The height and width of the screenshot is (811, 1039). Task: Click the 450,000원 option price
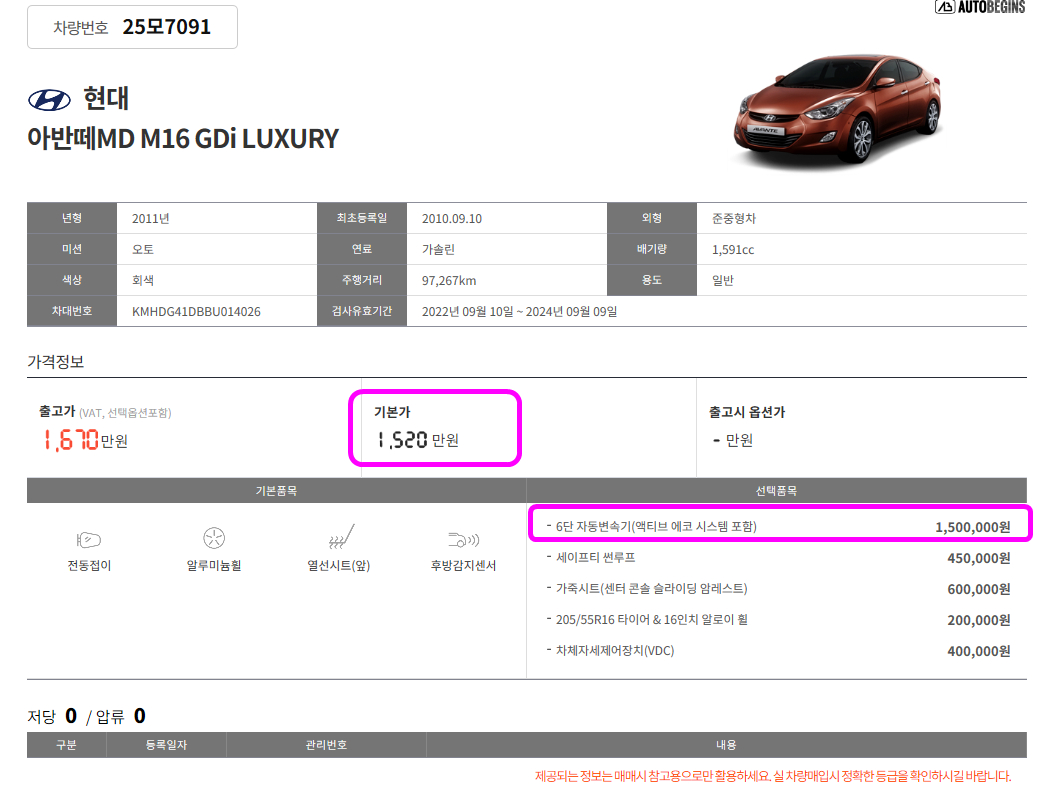tap(979, 559)
